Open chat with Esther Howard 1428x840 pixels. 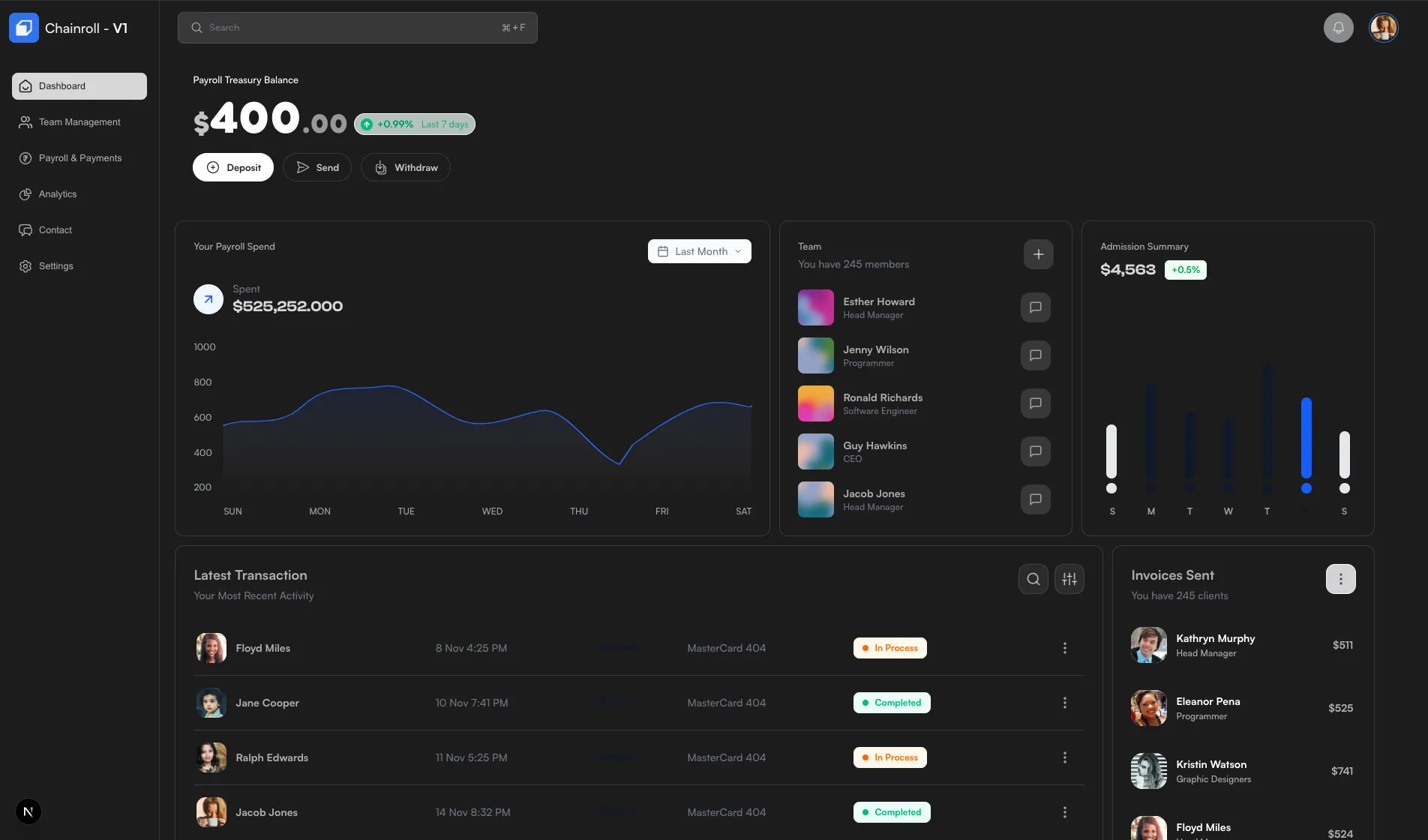pyautogui.click(x=1035, y=307)
